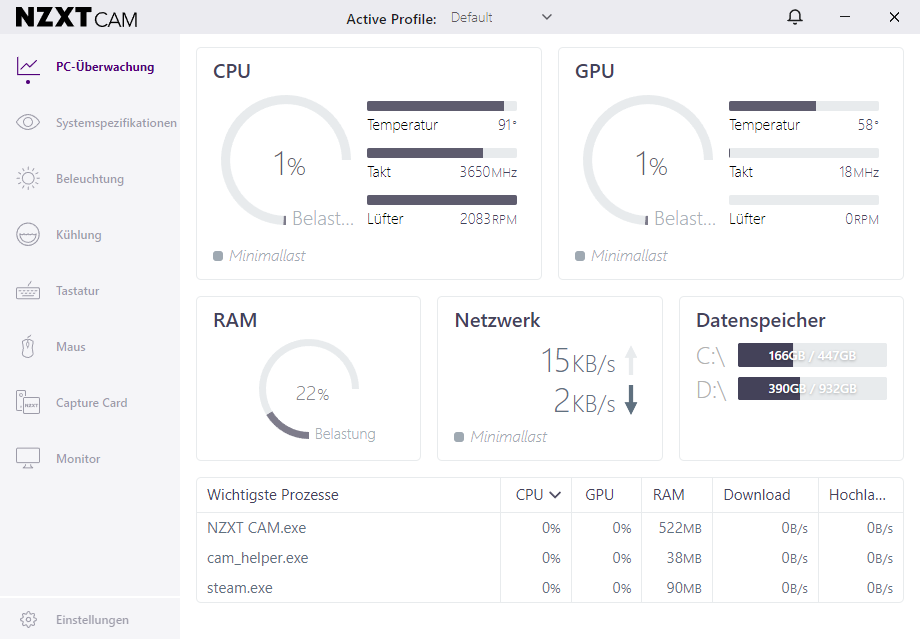Click the C:\ drive usage bar
The height and width of the screenshot is (639, 920).
tap(812, 355)
